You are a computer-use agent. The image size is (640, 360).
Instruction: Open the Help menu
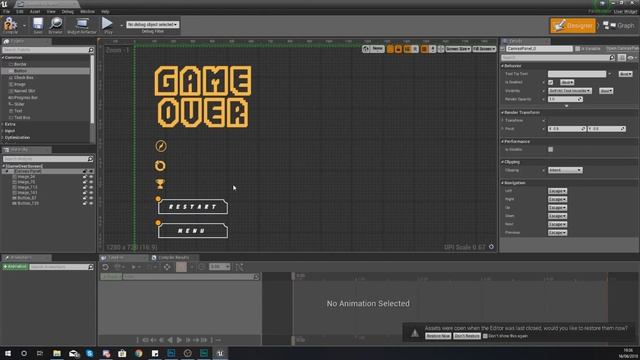pos(105,11)
